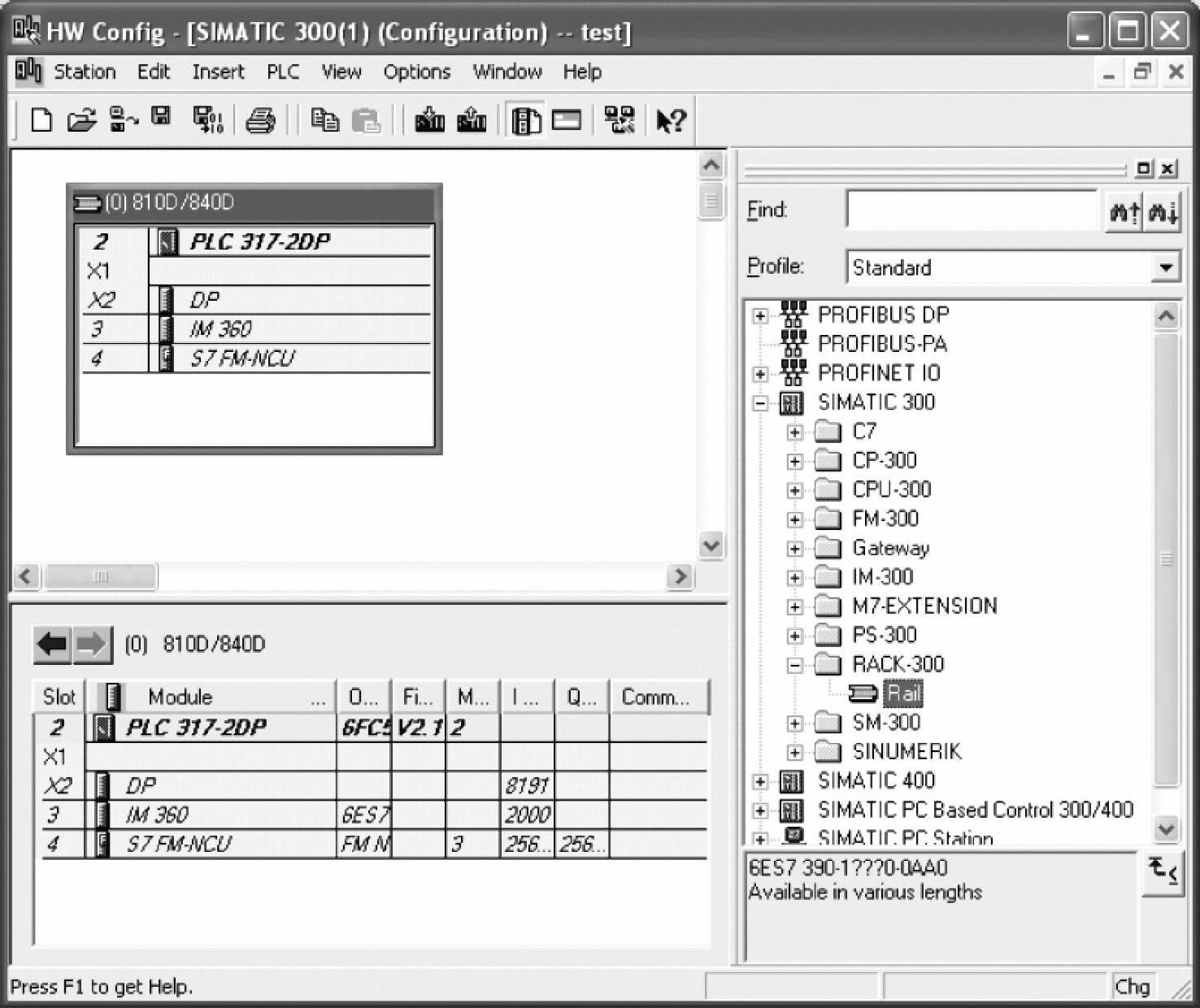The width and height of the screenshot is (1200, 1008).
Task: Close the hardware catalog pane
Action: click(1168, 168)
